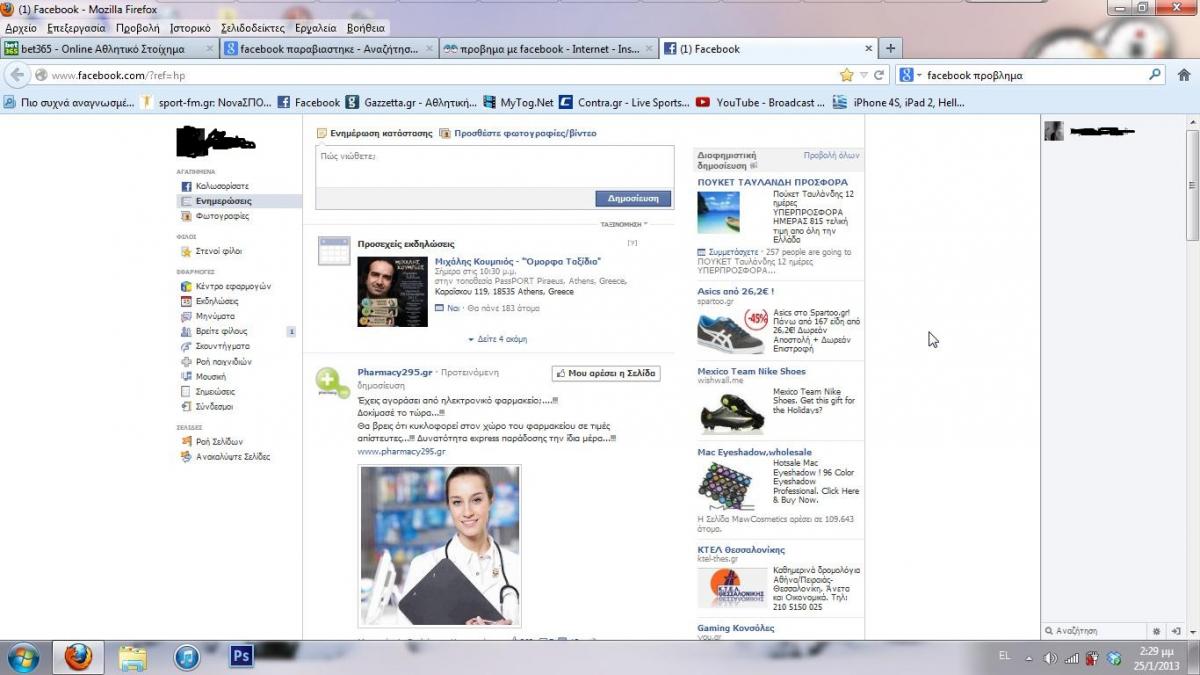Open Gazzetta.gr bookmark in toolbar
The width and height of the screenshot is (1200, 675).
point(411,102)
